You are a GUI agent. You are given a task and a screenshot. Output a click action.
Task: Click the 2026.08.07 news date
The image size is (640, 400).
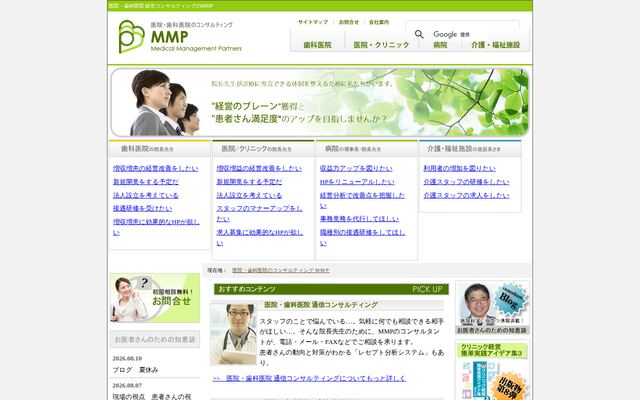tap(127, 385)
